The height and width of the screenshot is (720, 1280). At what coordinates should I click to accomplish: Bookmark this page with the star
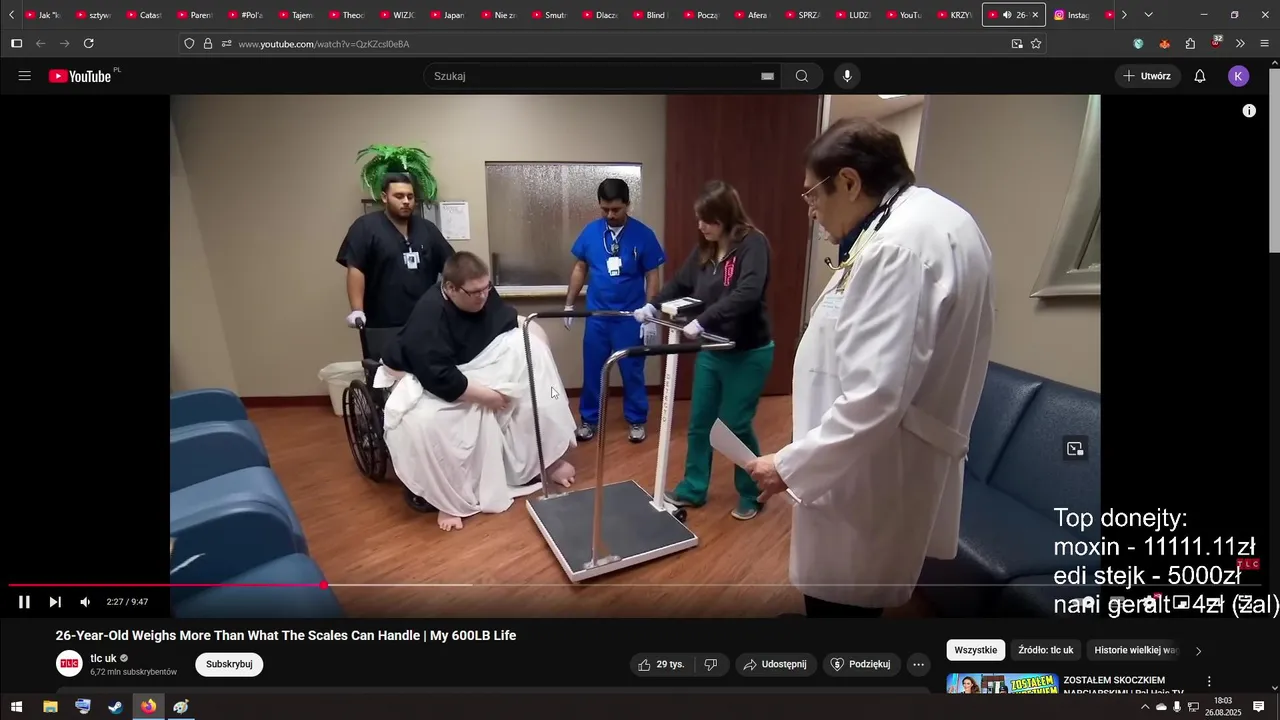[x=1036, y=44]
